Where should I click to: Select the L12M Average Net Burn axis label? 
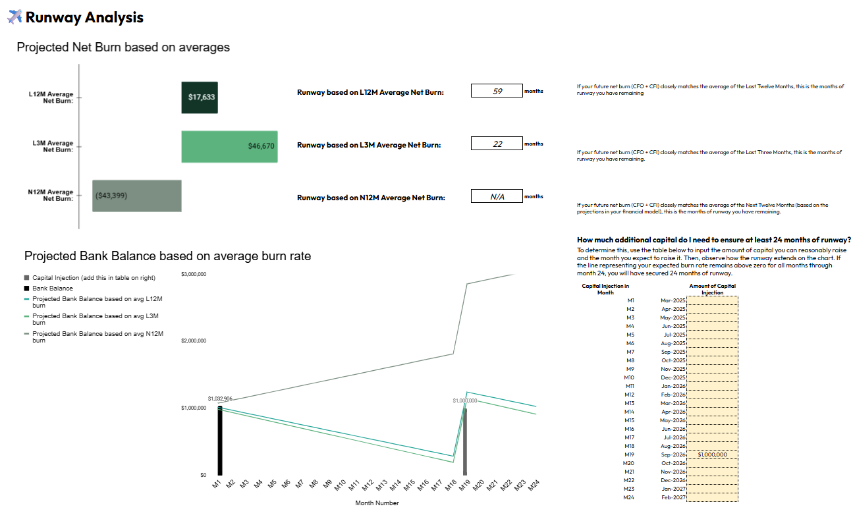51,97
